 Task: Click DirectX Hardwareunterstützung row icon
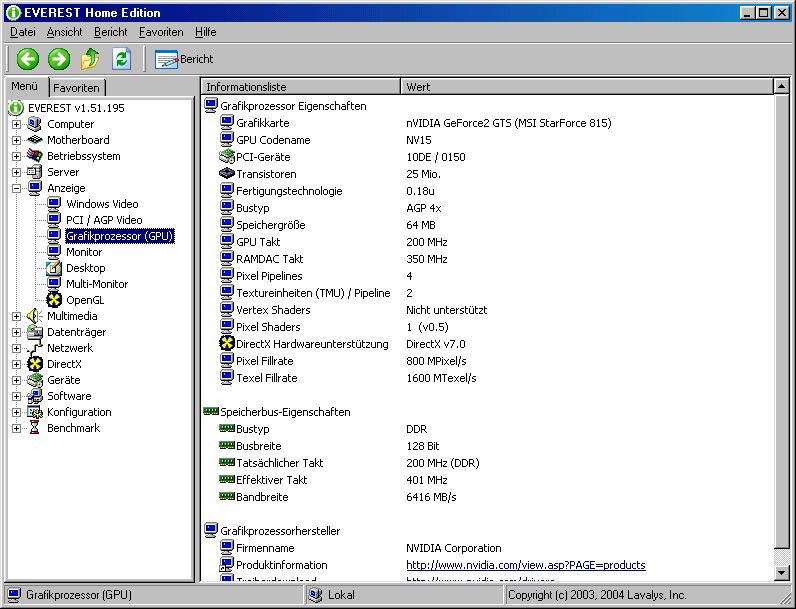(226, 344)
